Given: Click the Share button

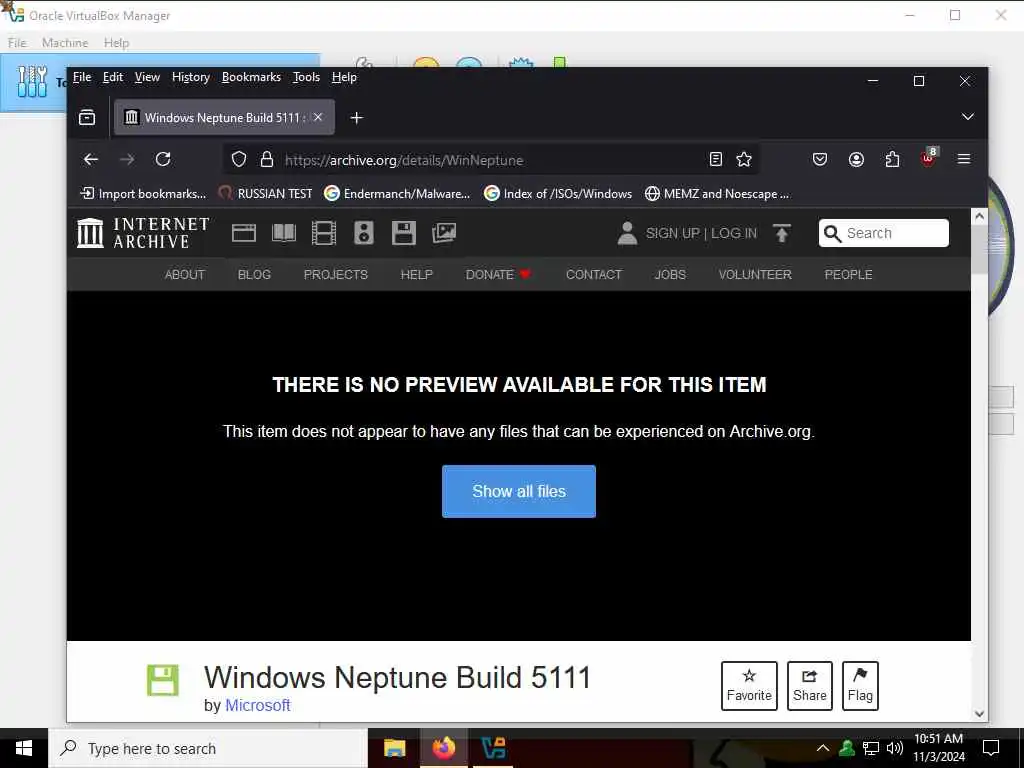Looking at the screenshot, I should click(810, 686).
